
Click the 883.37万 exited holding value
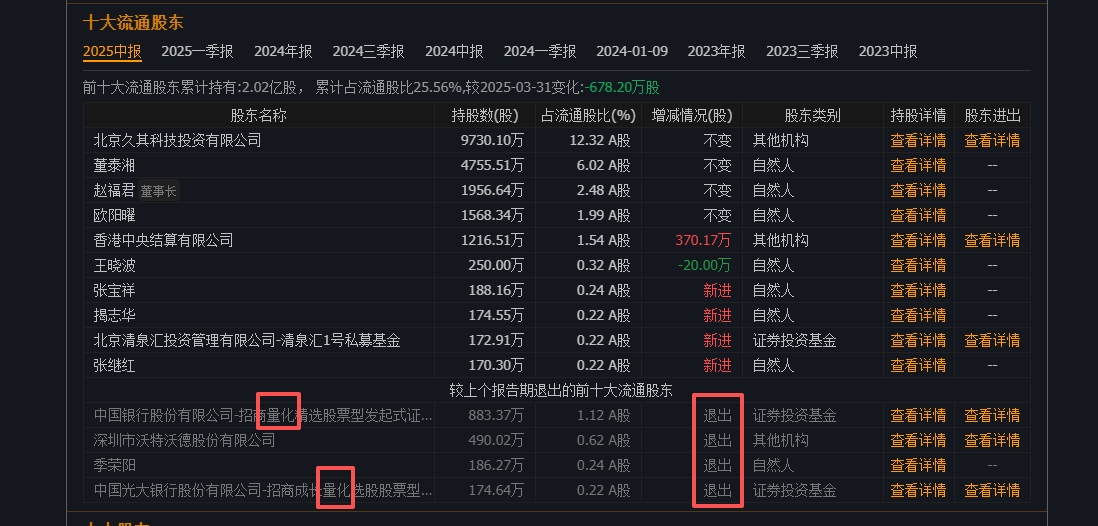495,415
